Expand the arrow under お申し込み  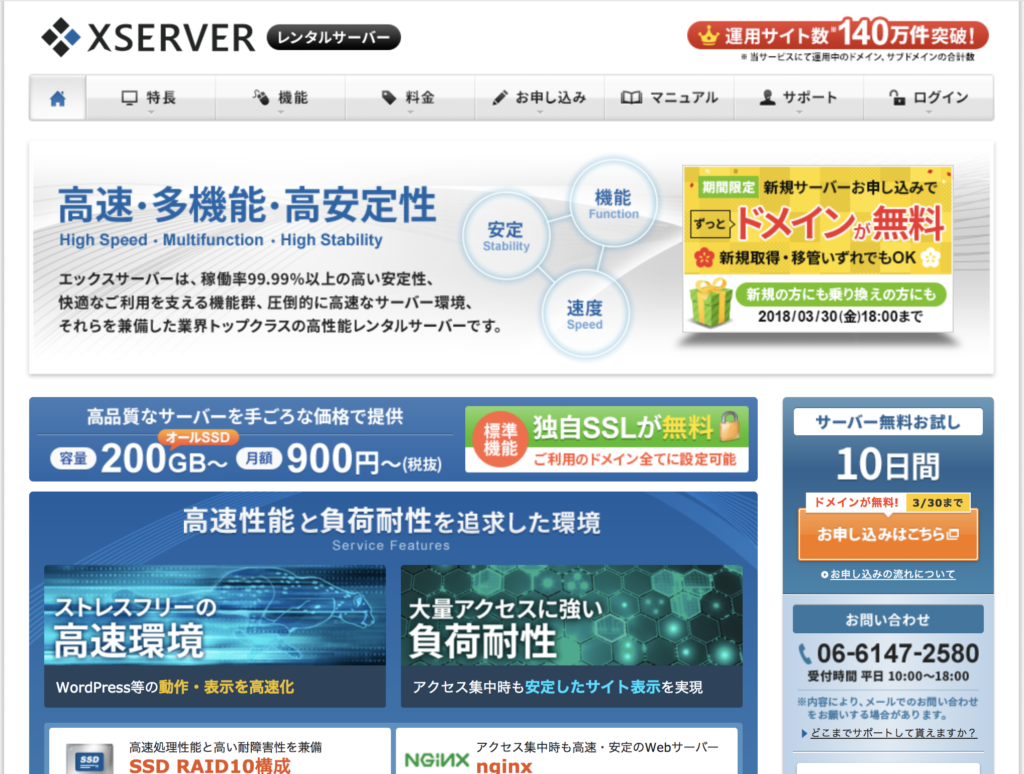coord(539,112)
